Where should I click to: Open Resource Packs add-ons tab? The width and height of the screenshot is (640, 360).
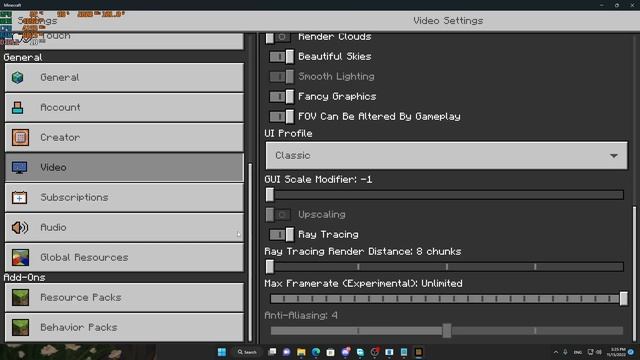(x=124, y=298)
